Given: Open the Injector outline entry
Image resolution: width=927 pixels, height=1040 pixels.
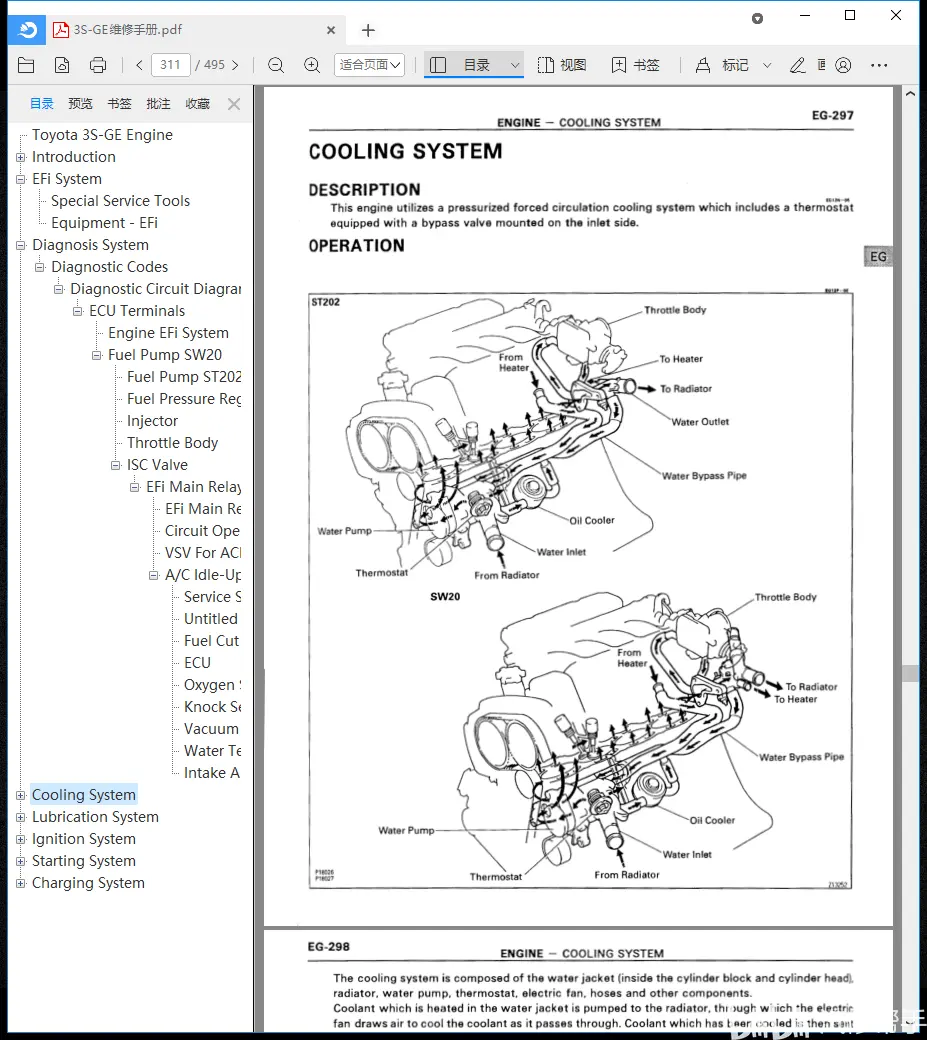Looking at the screenshot, I should 153,421.
